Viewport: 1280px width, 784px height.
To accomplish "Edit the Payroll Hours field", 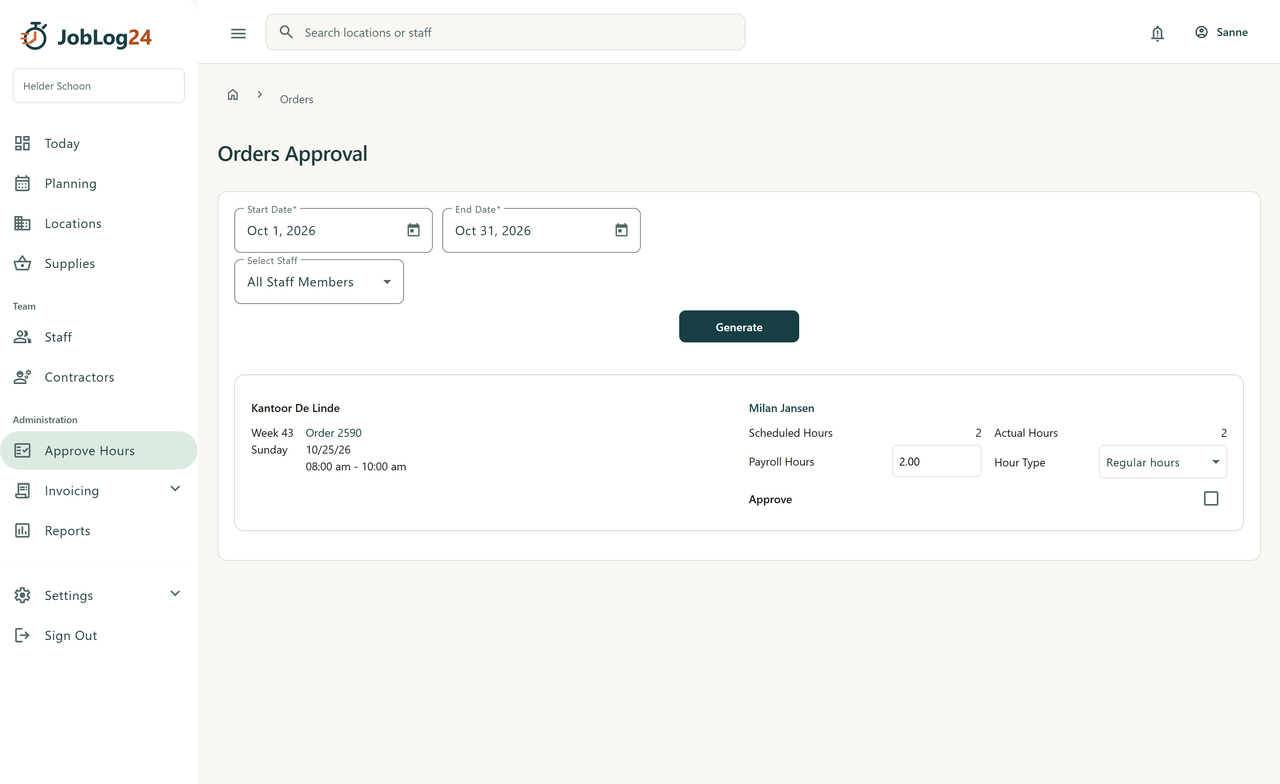I will point(936,461).
